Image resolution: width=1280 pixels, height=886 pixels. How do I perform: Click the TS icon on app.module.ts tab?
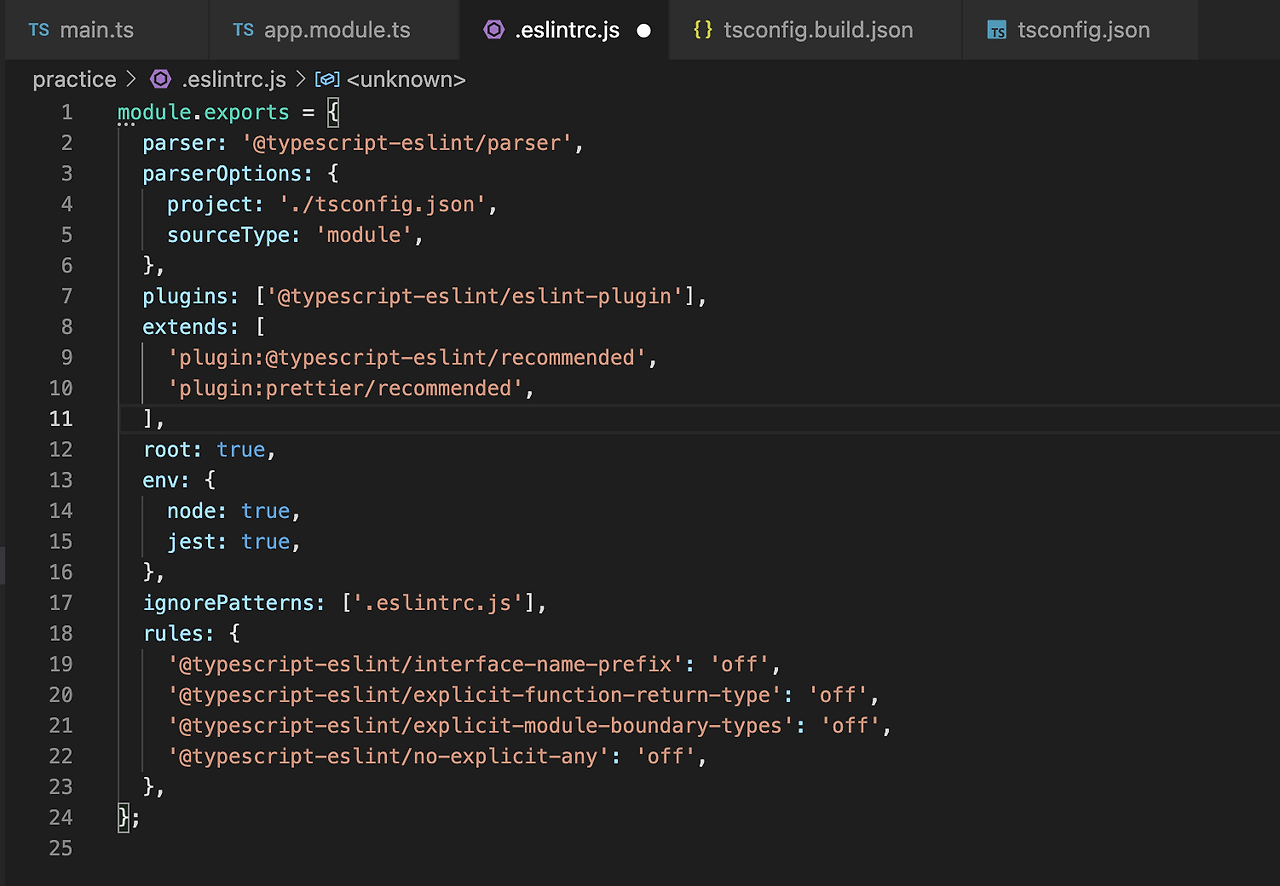point(243,30)
